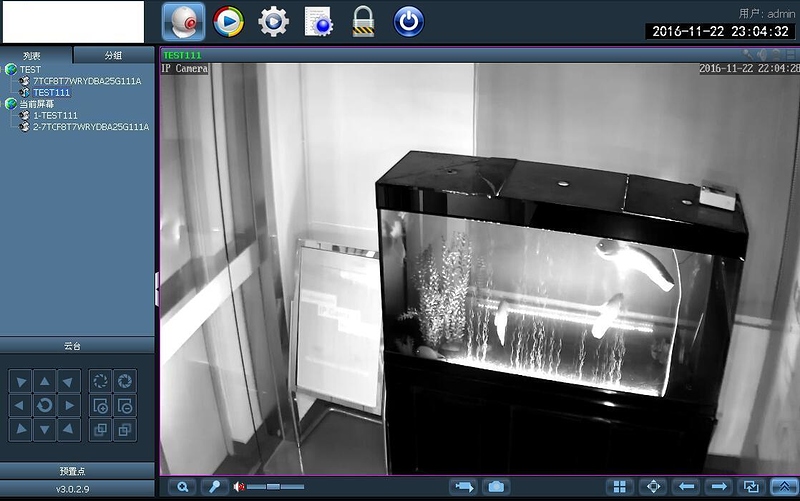Switch to the 分组 tab
Image resolution: width=800 pixels, height=501 pixels.
coord(113,55)
